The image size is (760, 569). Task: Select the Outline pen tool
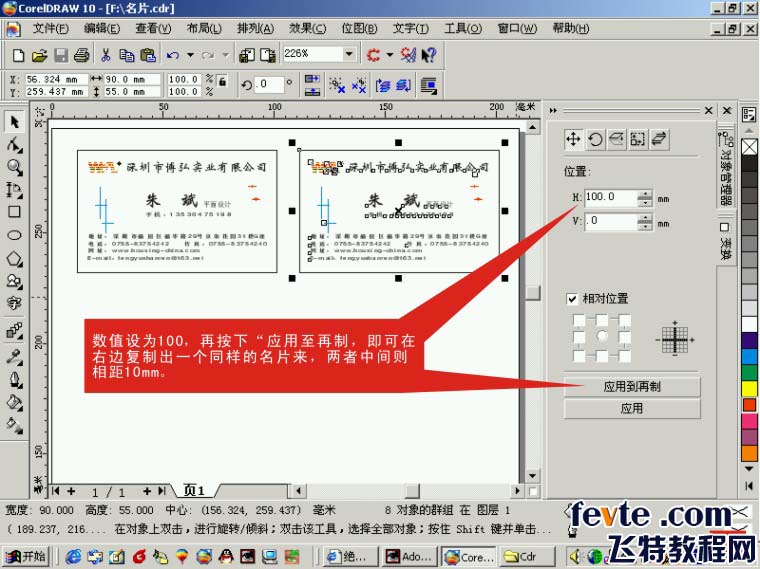(x=15, y=379)
